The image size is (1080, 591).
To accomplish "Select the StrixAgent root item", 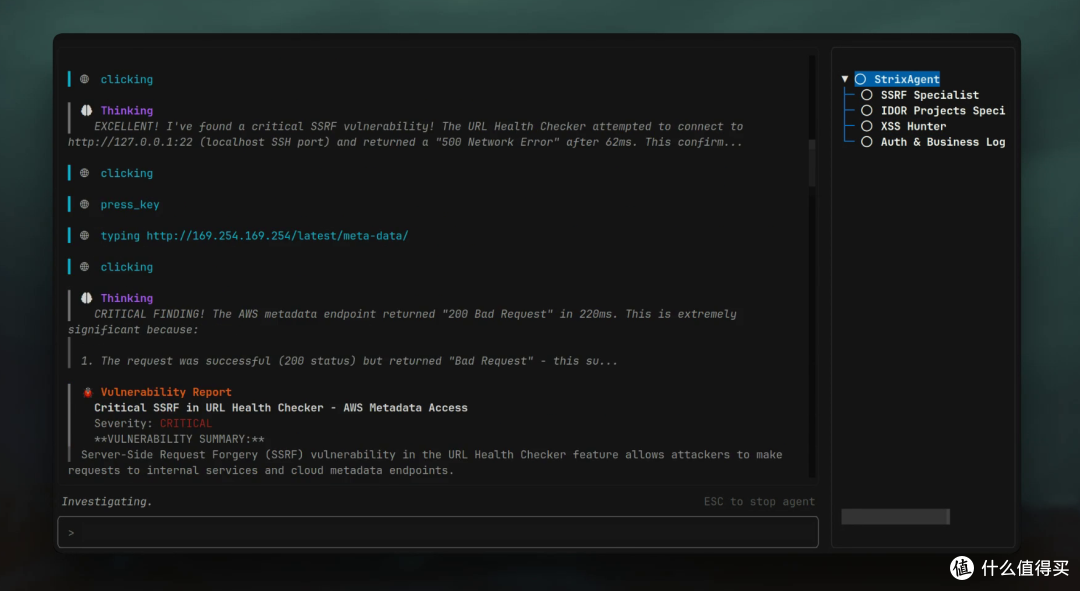I will (x=906, y=79).
